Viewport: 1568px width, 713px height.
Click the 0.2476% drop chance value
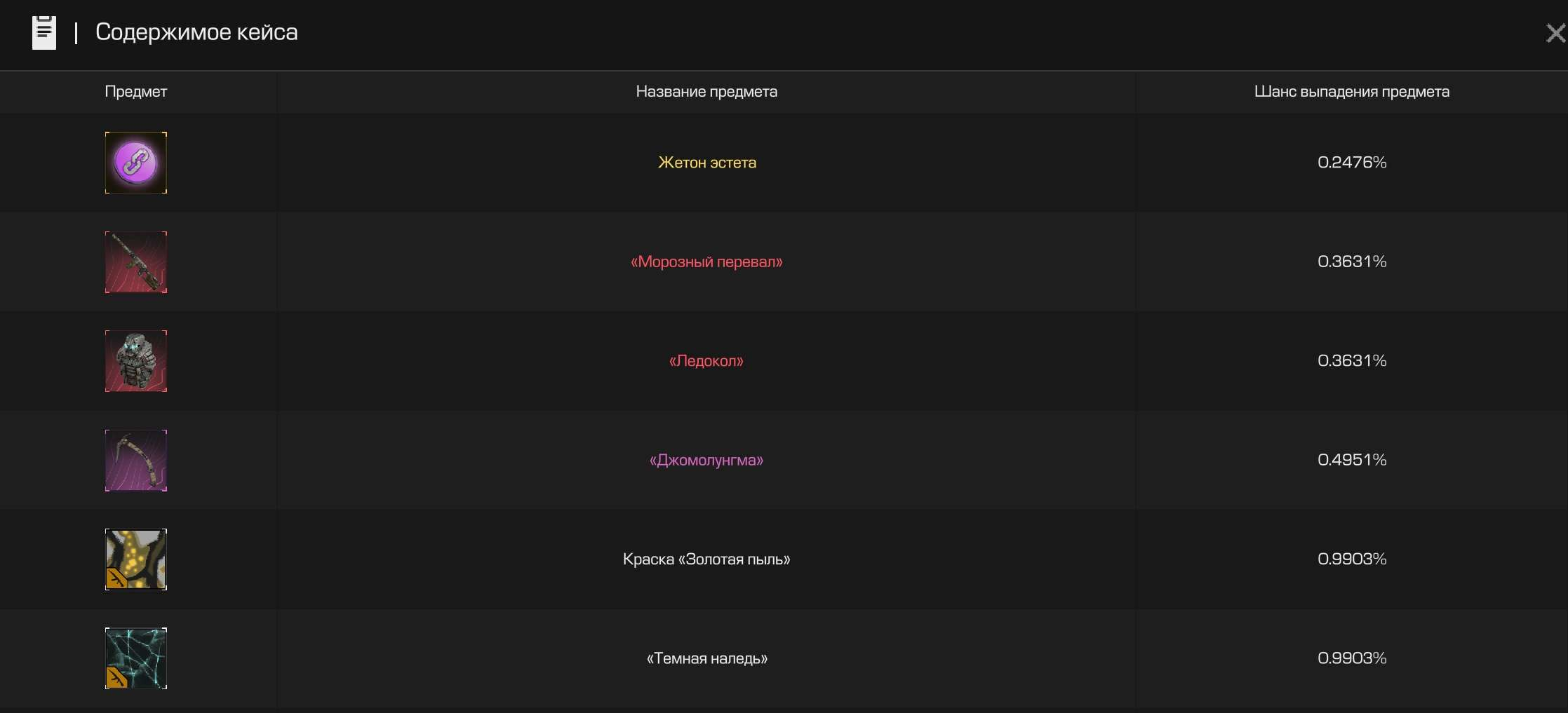(1352, 163)
